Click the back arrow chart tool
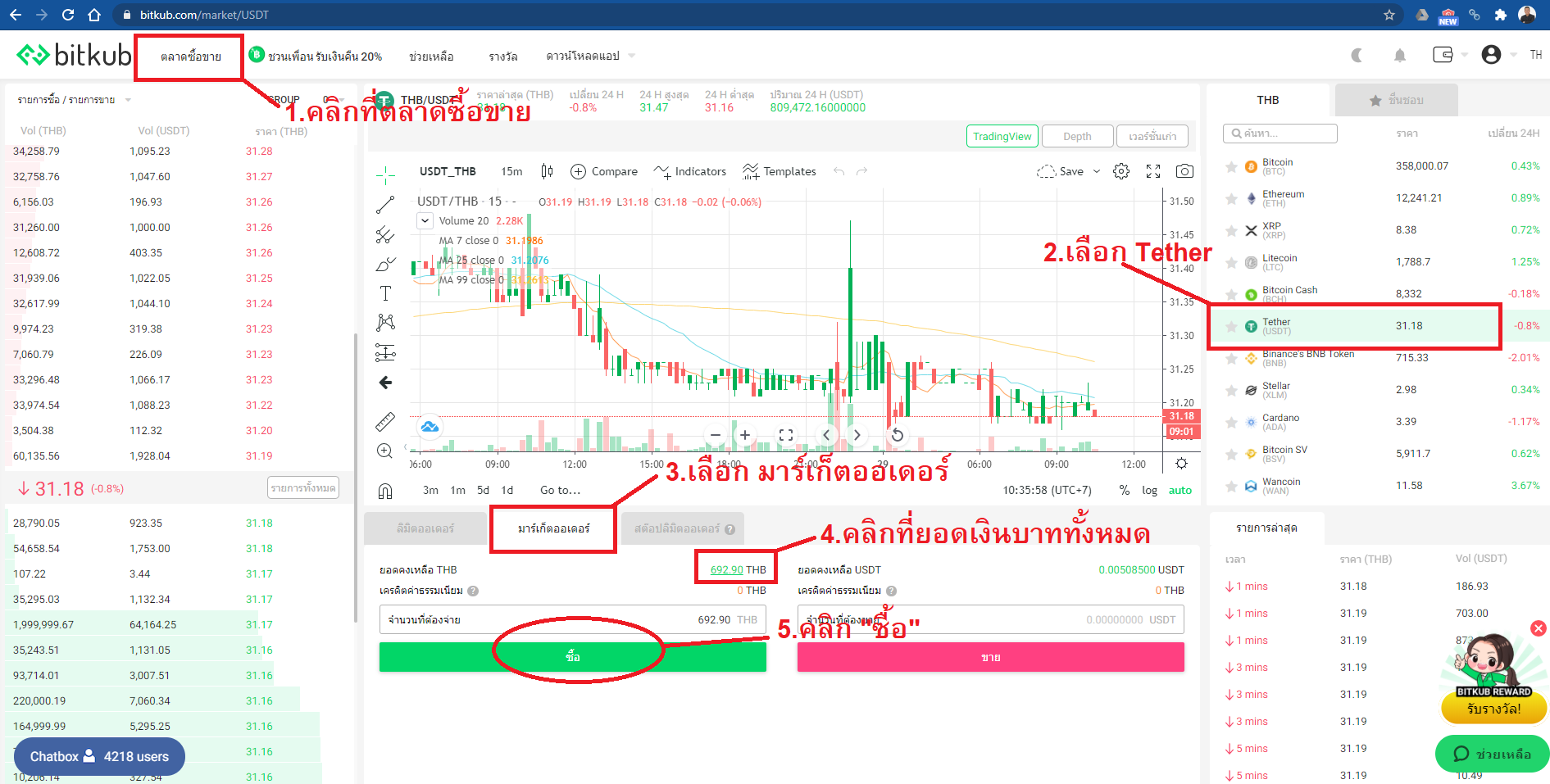This screenshot has height=784, width=1550. coord(385,383)
